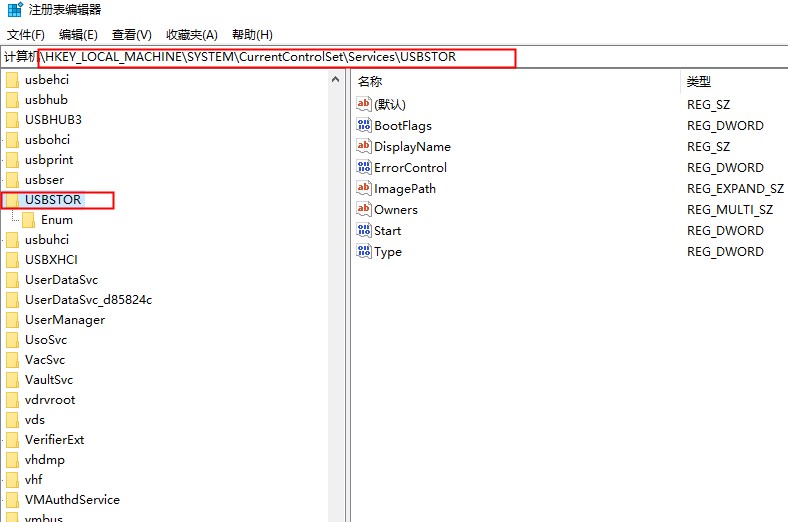Click the Start DWORD value icon
This screenshot has width=788, height=522.
(x=364, y=230)
